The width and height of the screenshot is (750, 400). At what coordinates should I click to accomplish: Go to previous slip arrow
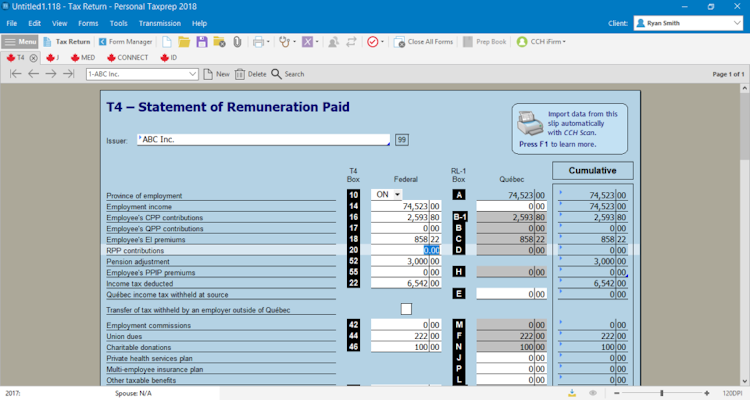[33, 74]
